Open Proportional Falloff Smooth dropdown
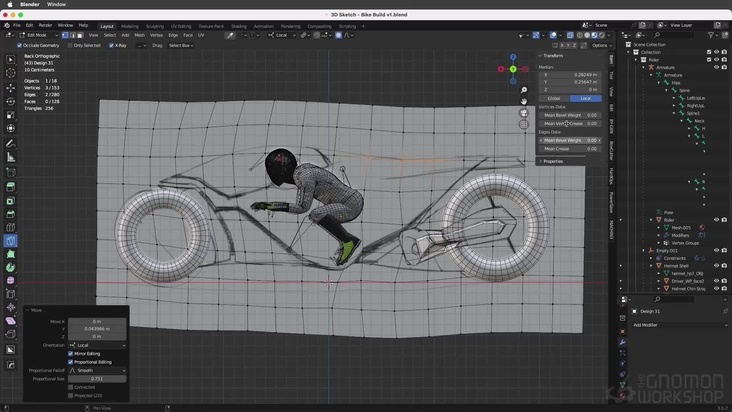The image size is (732, 412). click(x=97, y=370)
